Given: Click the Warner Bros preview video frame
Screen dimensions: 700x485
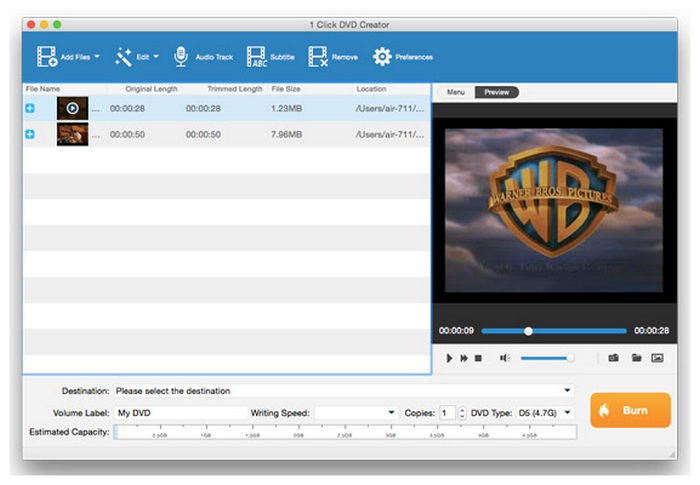Looking at the screenshot, I should coord(554,210).
